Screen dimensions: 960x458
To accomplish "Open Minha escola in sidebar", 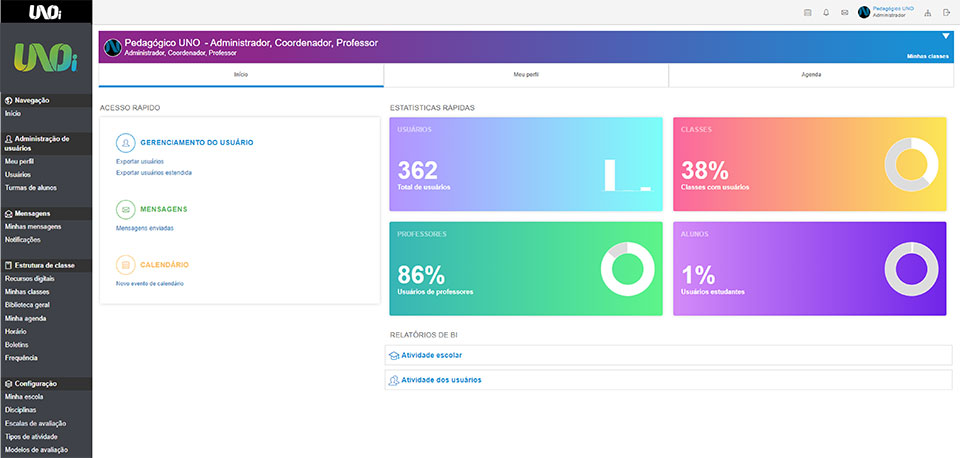I will click(x=24, y=397).
